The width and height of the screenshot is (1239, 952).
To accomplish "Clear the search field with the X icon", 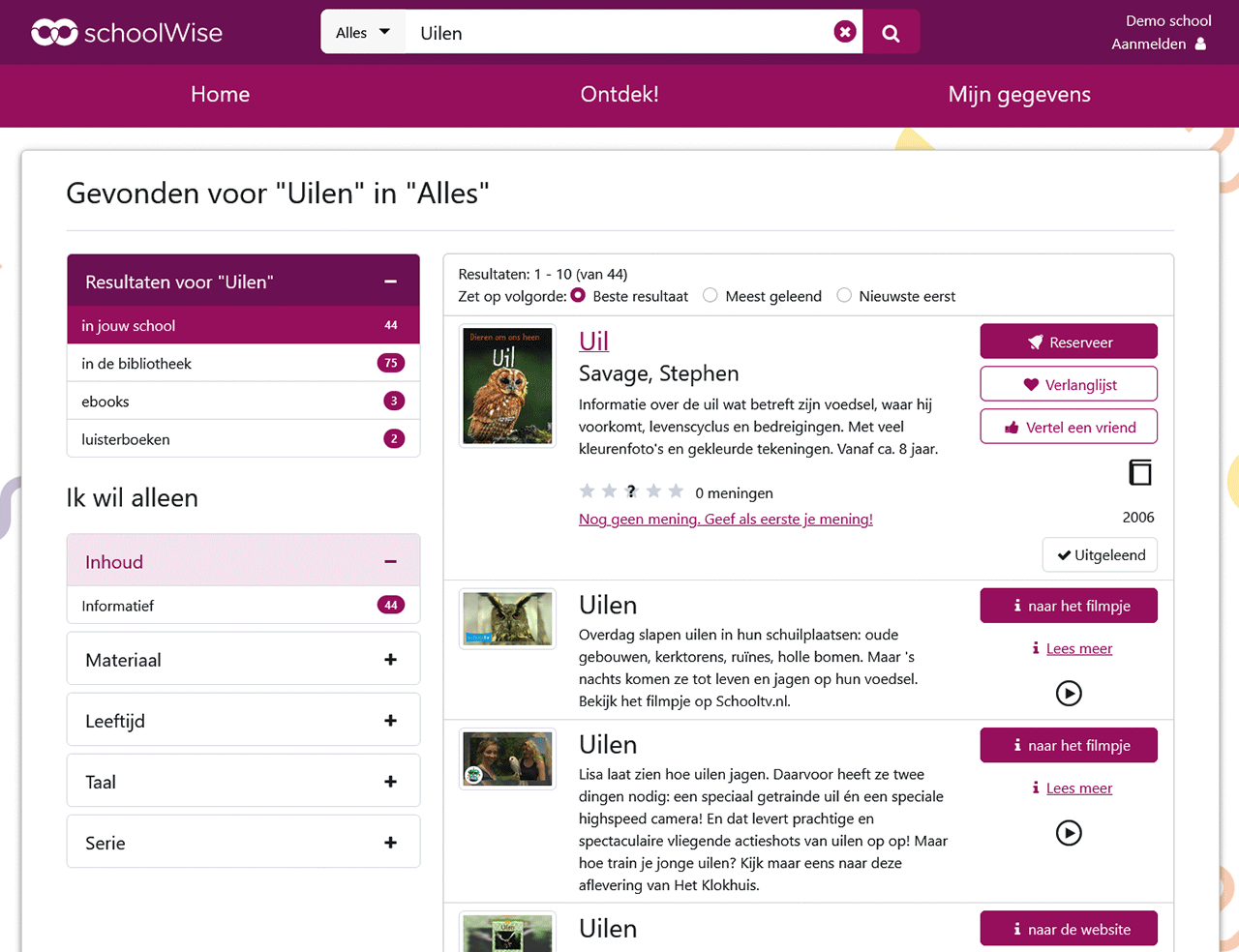I will [845, 31].
